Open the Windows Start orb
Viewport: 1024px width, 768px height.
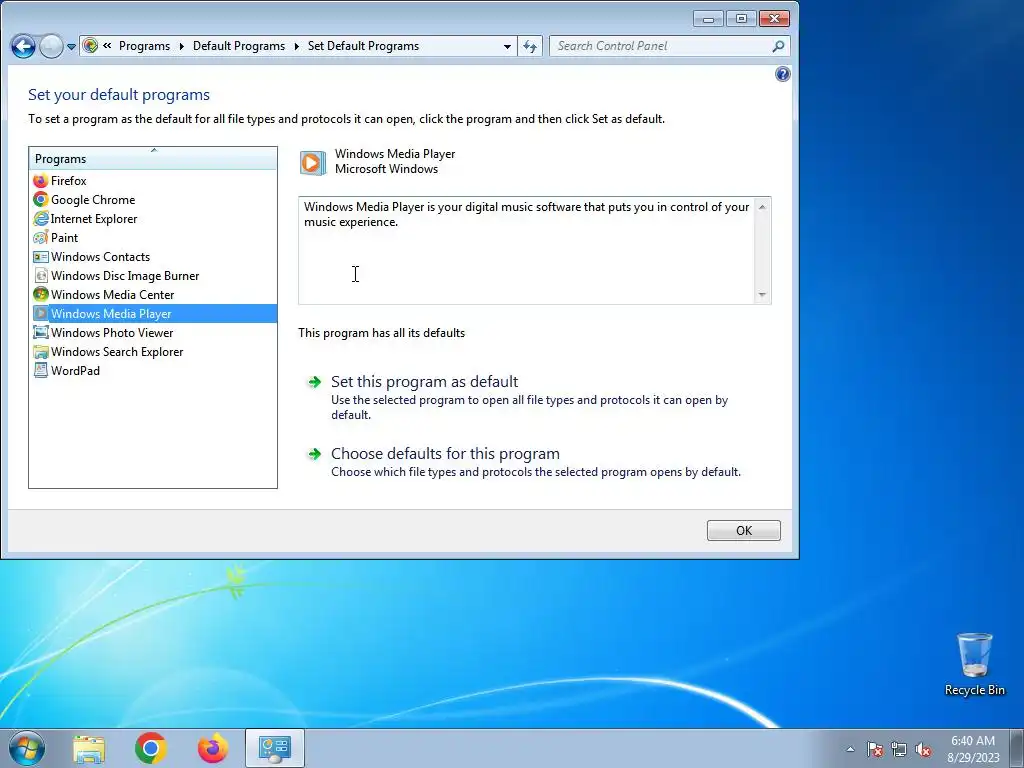tap(27, 748)
